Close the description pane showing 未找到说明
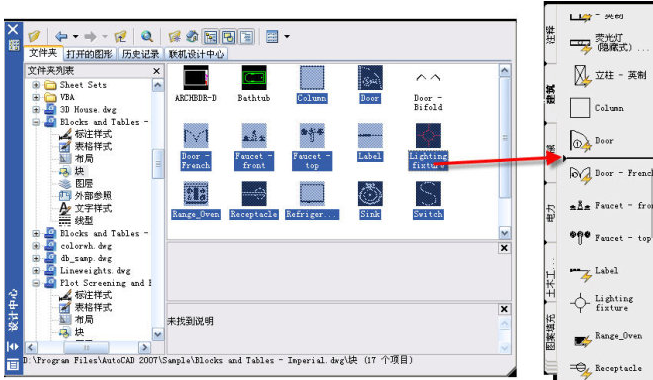This screenshot has width=653, height=380. [504, 309]
